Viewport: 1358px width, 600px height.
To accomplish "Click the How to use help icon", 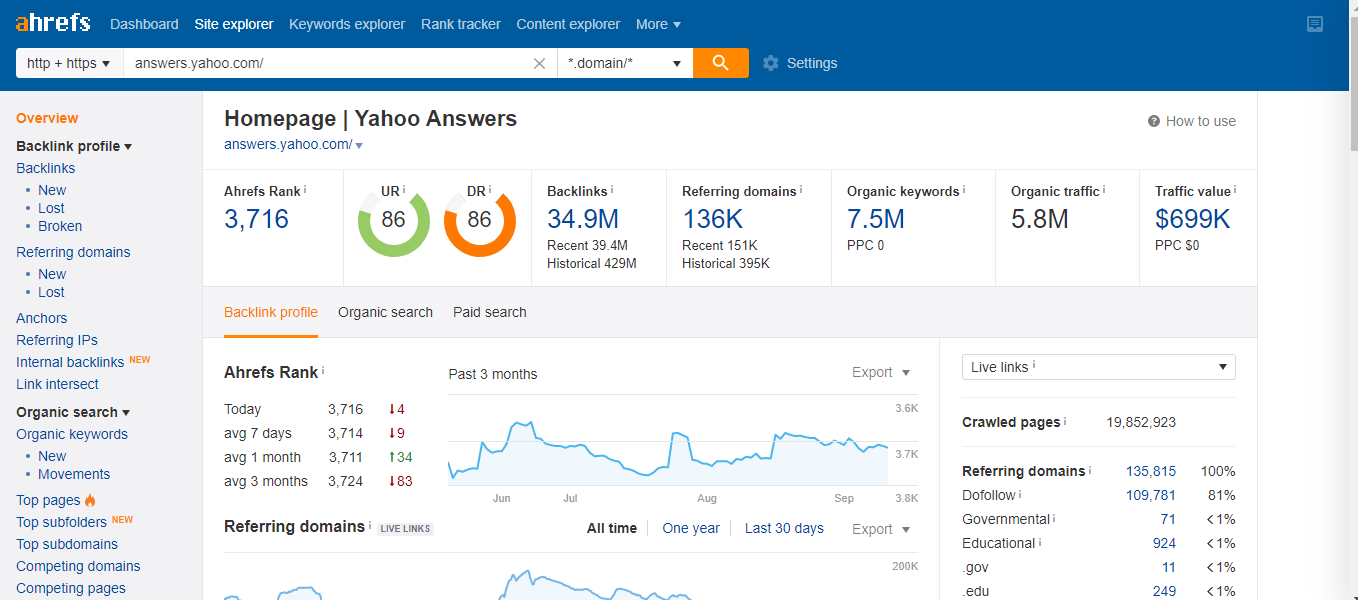I will pyautogui.click(x=1154, y=121).
